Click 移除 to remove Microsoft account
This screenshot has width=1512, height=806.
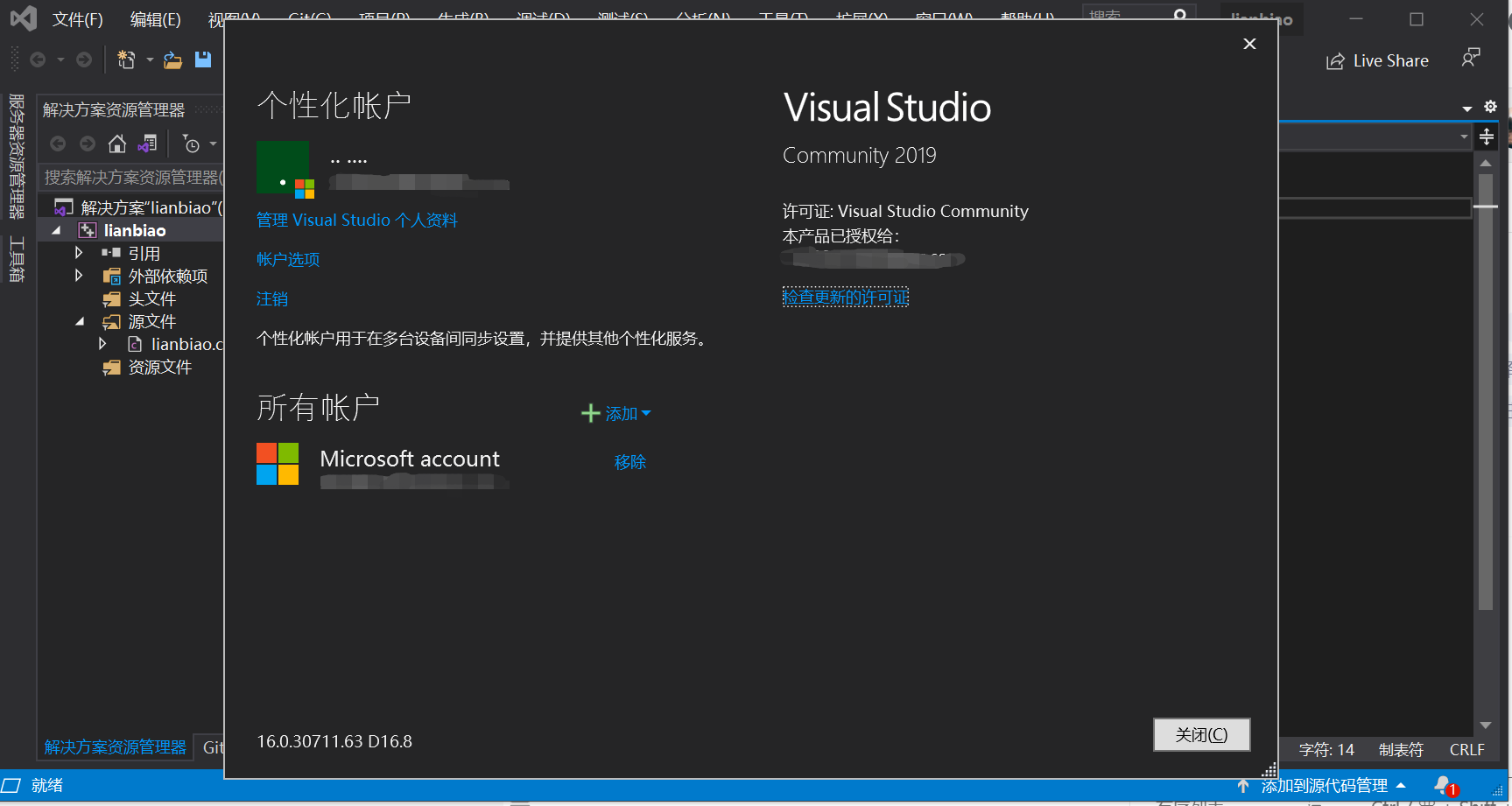630,461
